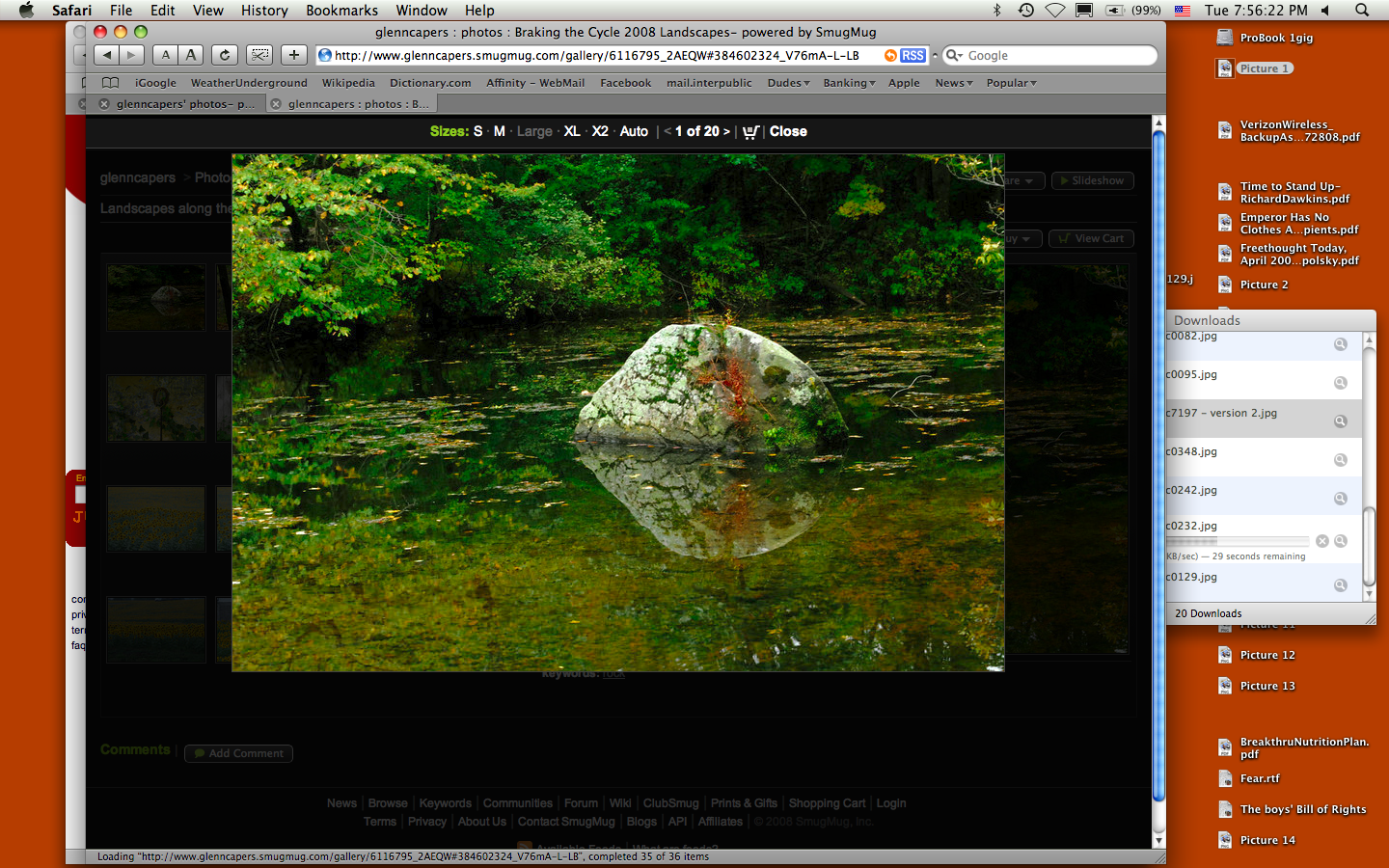Image resolution: width=1389 pixels, height=868 pixels.
Task: Go to next photo with > arrow
Action: (726, 132)
